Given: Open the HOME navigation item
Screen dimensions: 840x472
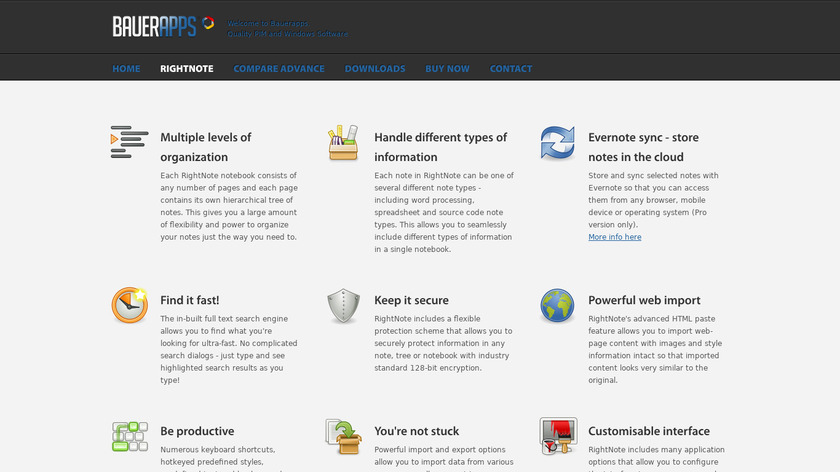Looking at the screenshot, I should [x=126, y=69].
